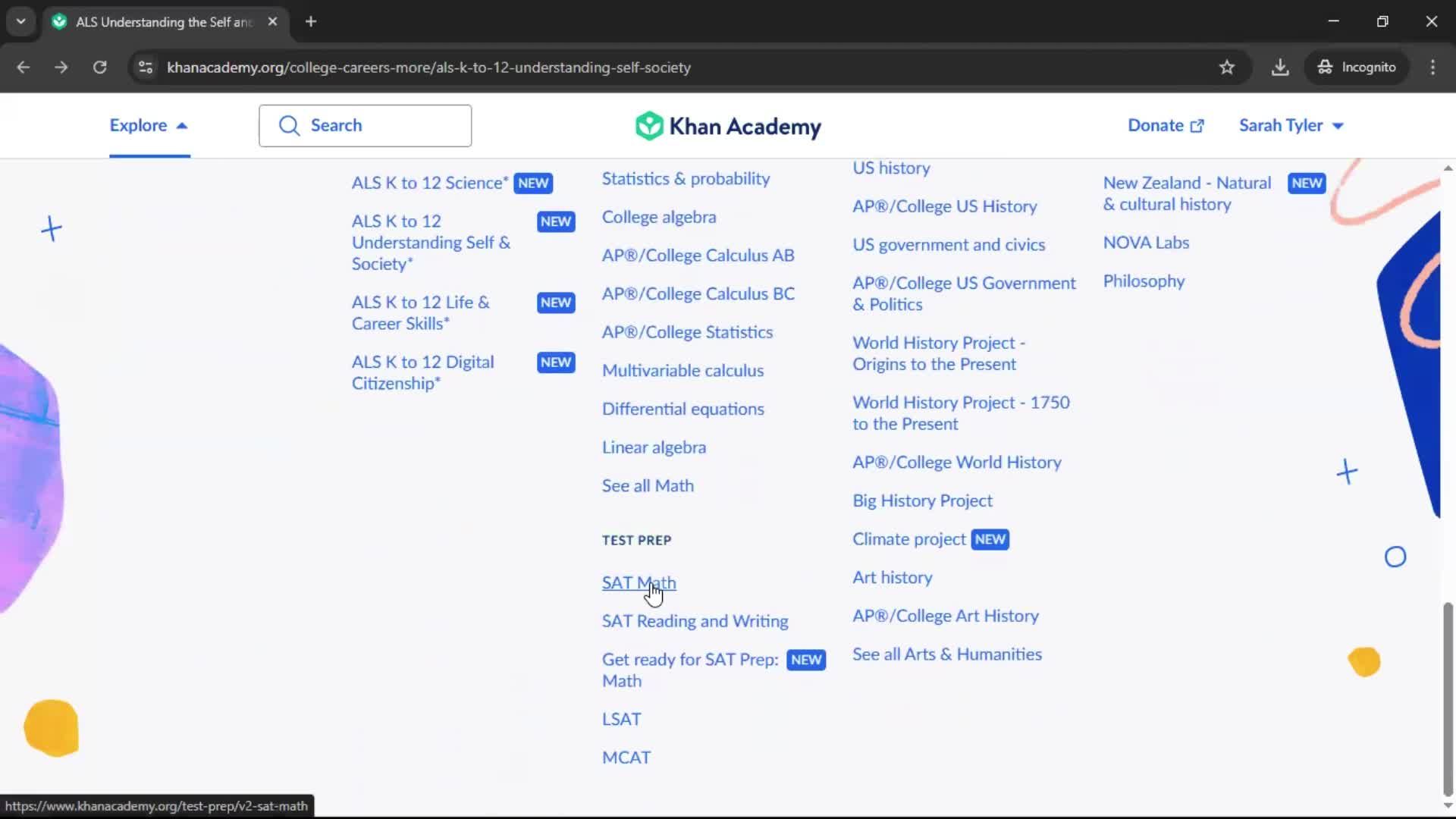Open the Philosophy course

coord(1144,281)
